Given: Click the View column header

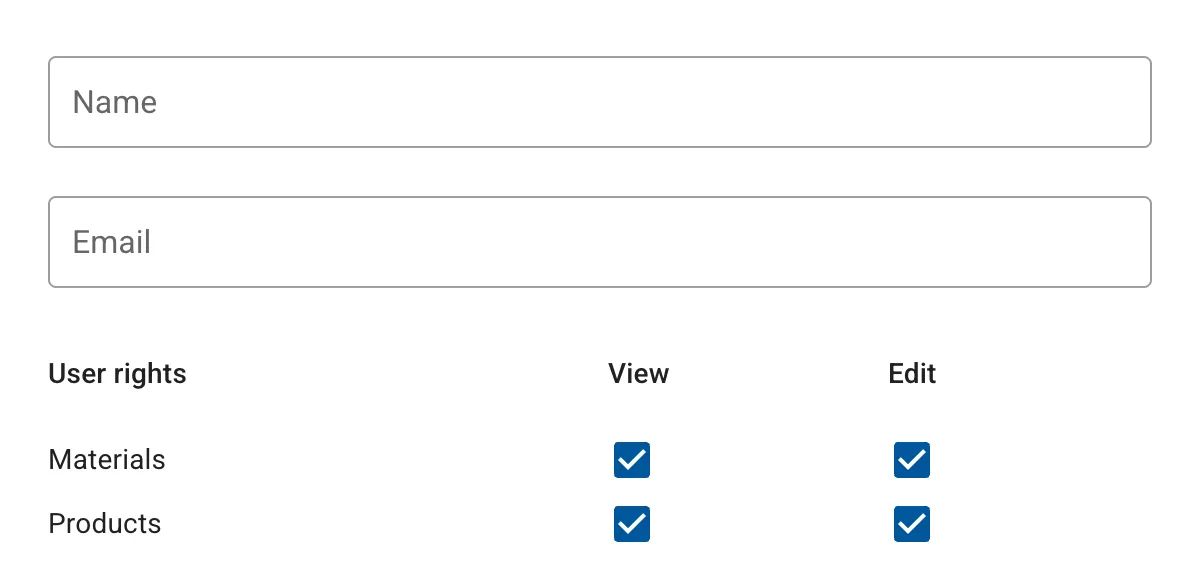Looking at the screenshot, I should (638, 374).
